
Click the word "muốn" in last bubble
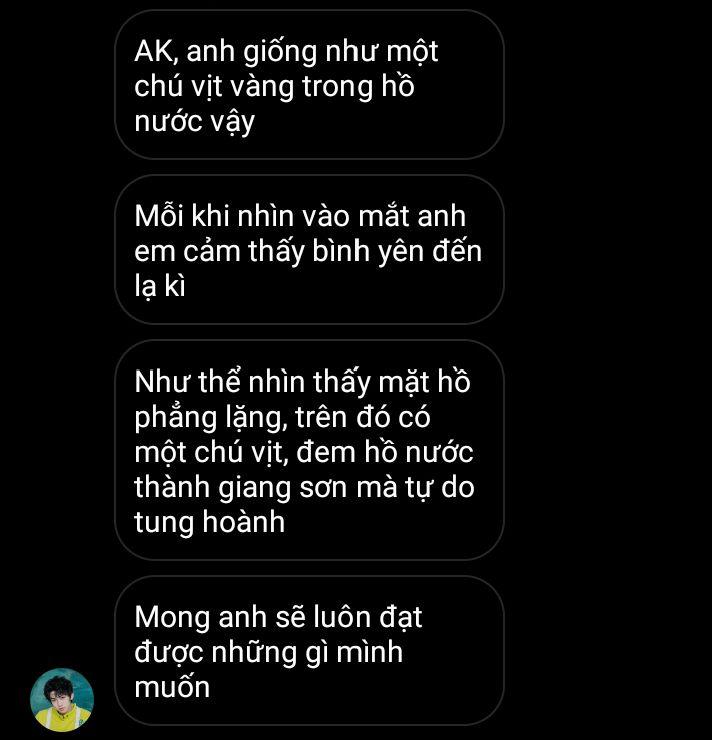pyautogui.click(x=172, y=688)
